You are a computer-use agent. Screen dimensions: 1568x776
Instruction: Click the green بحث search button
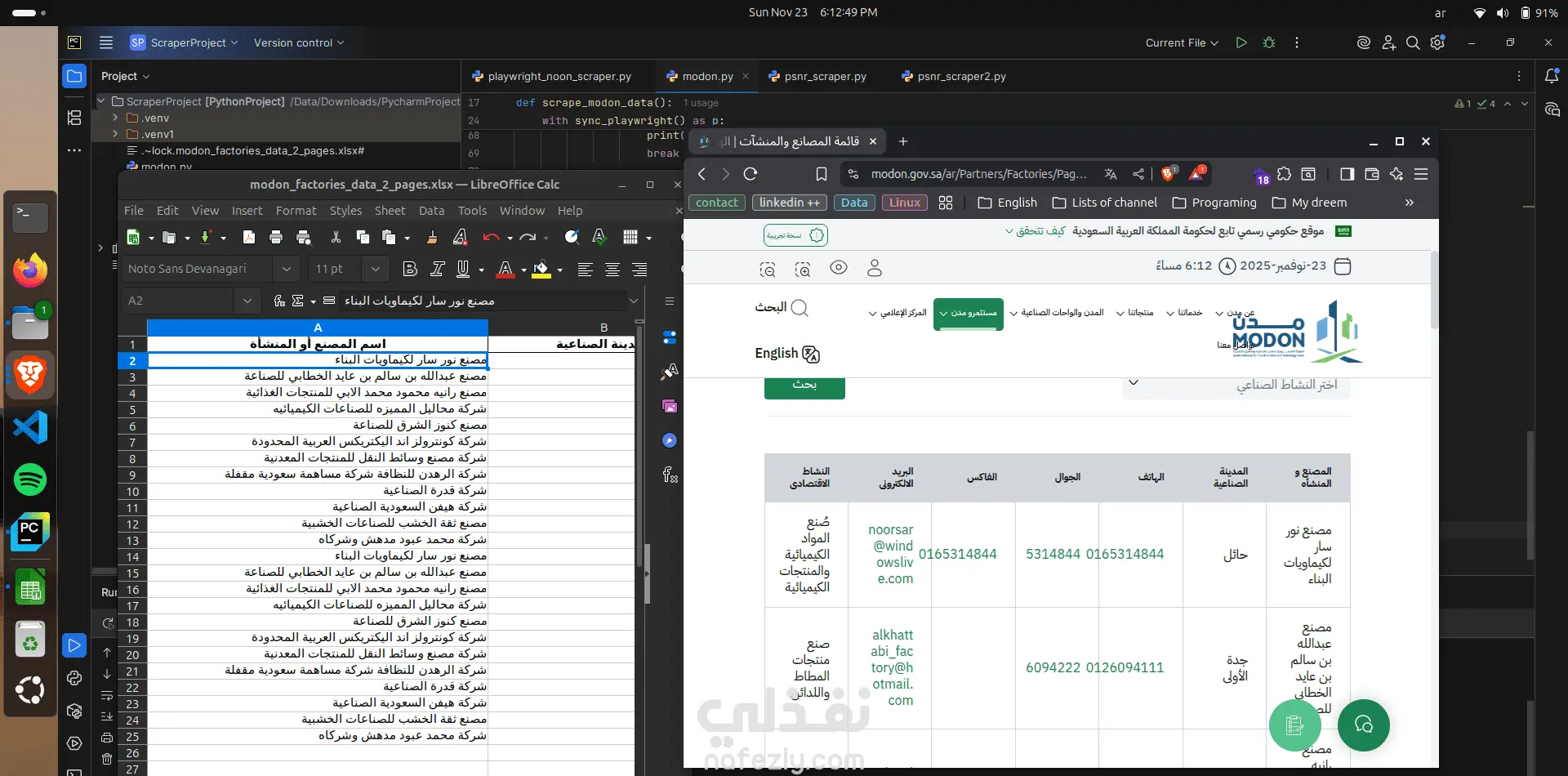point(804,386)
